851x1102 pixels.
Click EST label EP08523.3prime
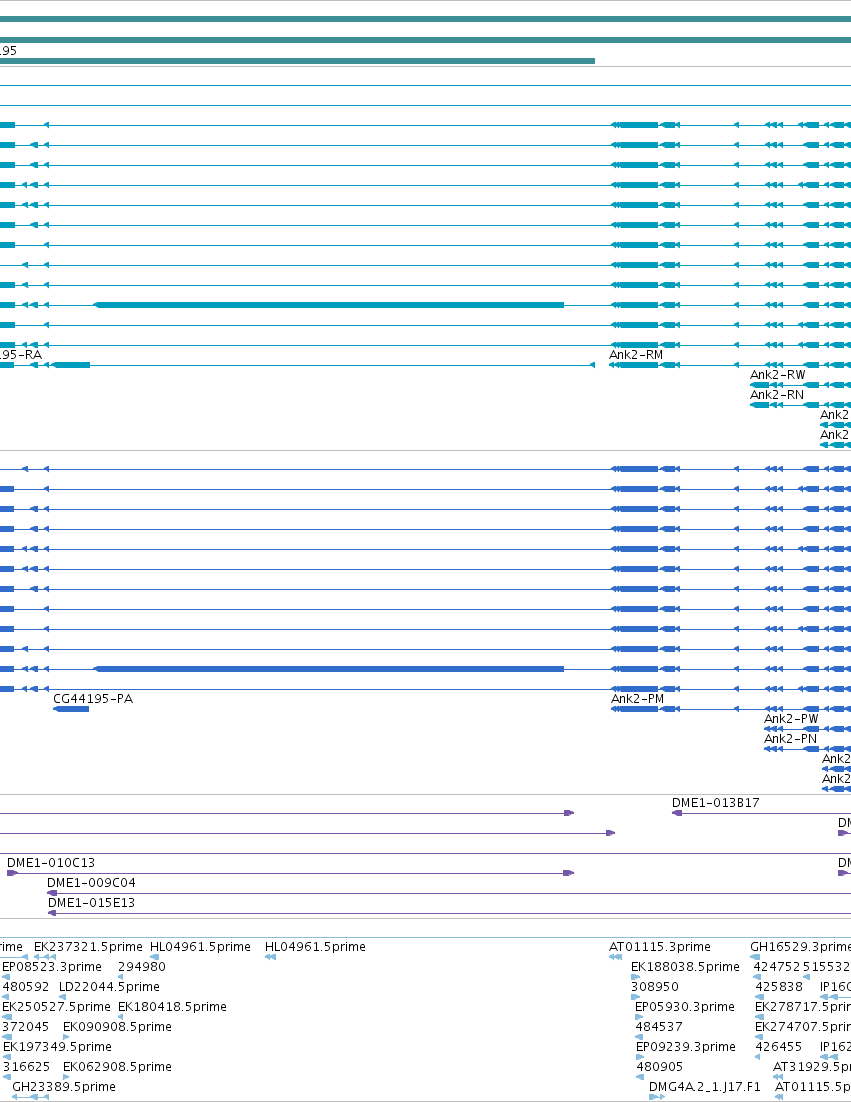(x=52, y=967)
